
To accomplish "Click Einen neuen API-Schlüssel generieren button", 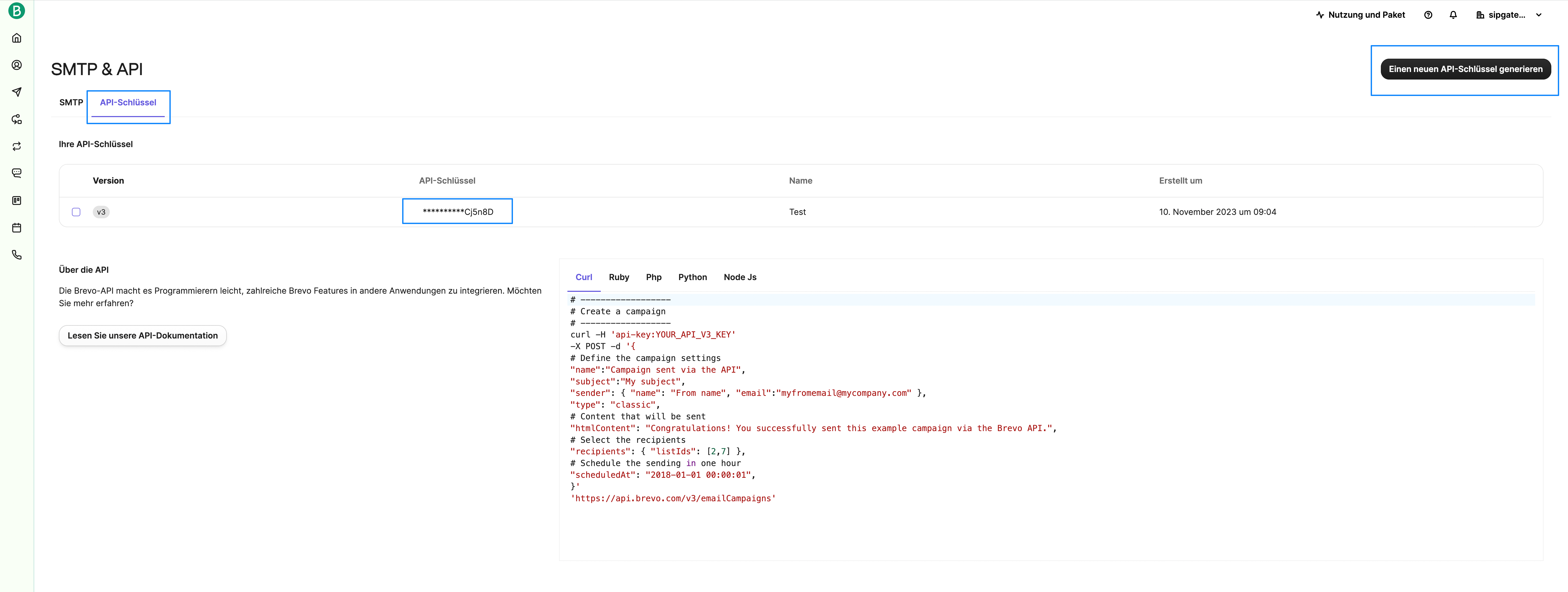I will (1465, 69).
